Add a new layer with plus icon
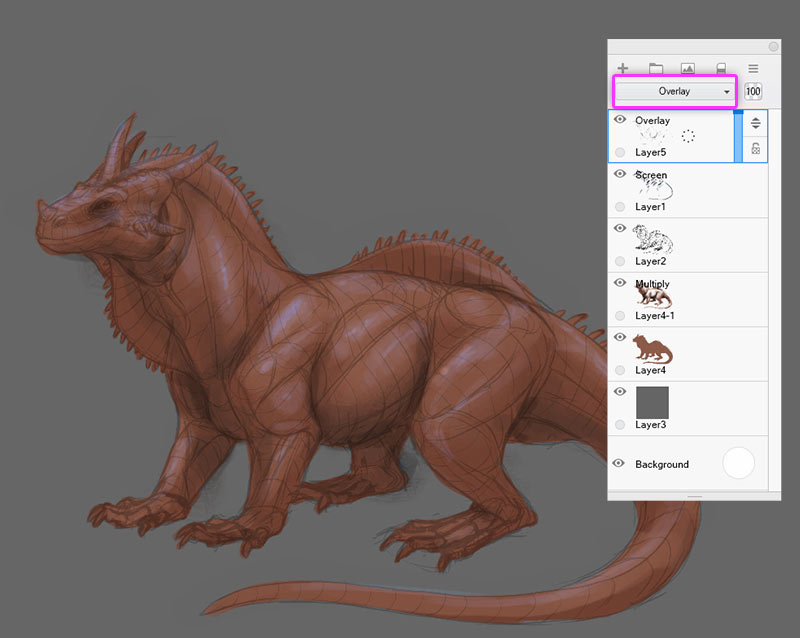 622,68
